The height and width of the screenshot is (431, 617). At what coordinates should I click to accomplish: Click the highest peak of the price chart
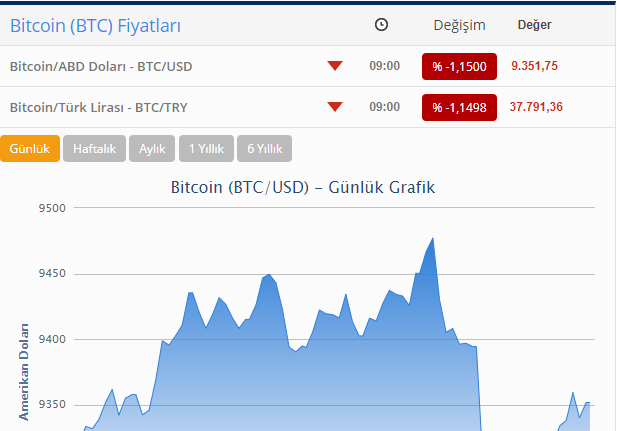coord(433,239)
